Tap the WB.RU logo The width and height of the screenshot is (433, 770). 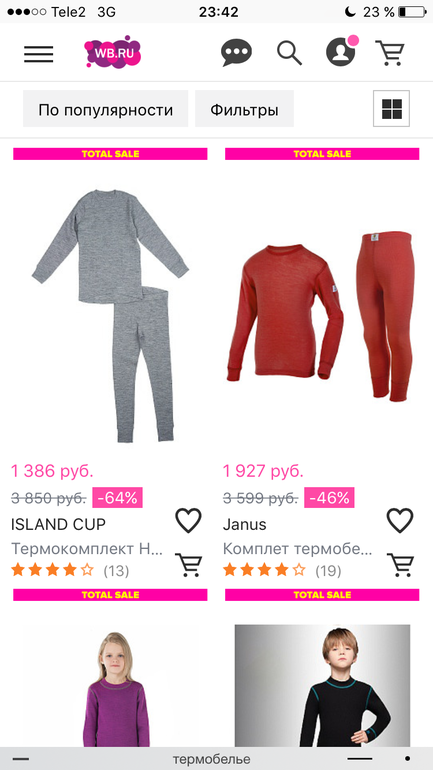(113, 52)
